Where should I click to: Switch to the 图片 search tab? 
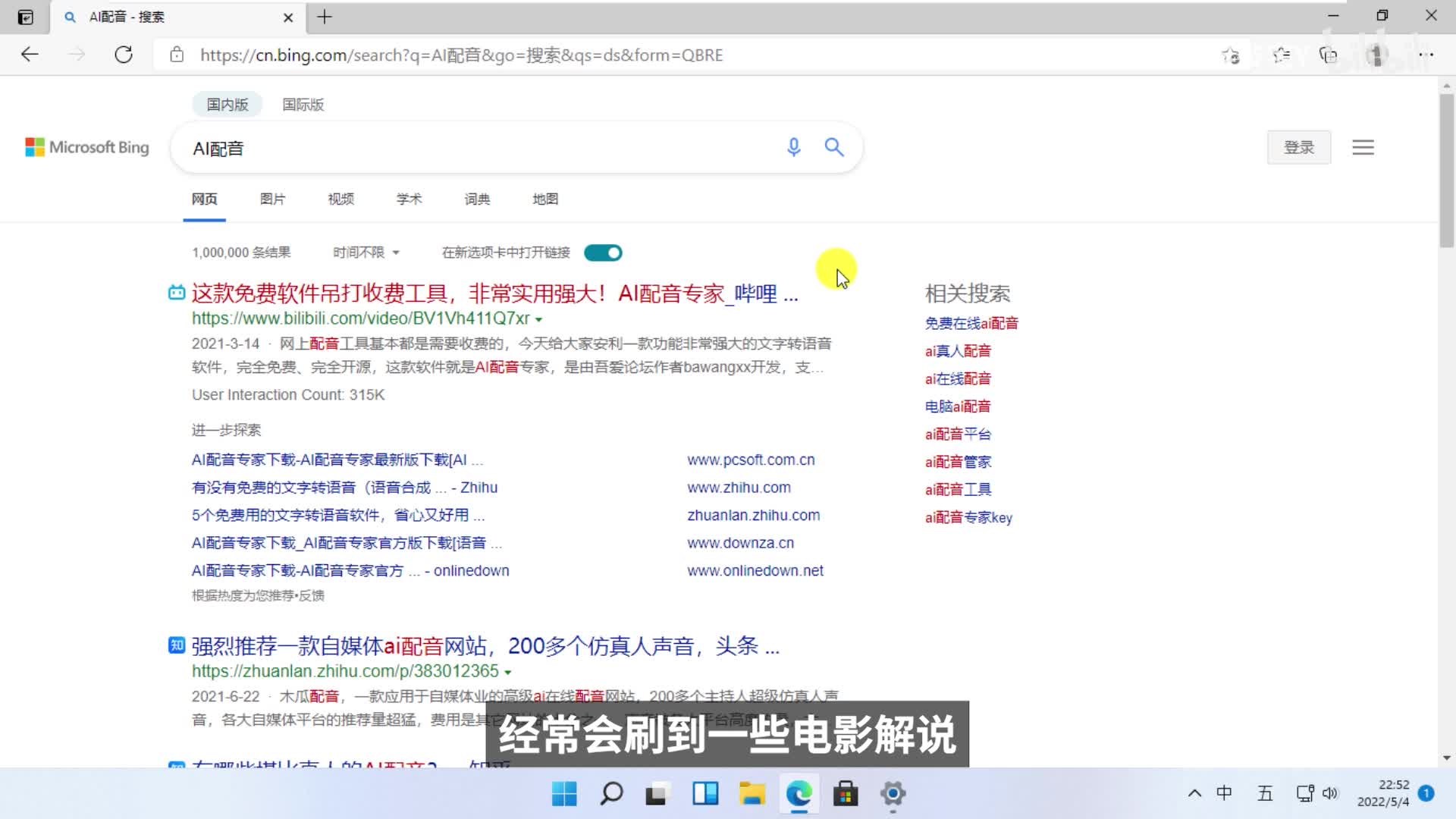coord(272,199)
